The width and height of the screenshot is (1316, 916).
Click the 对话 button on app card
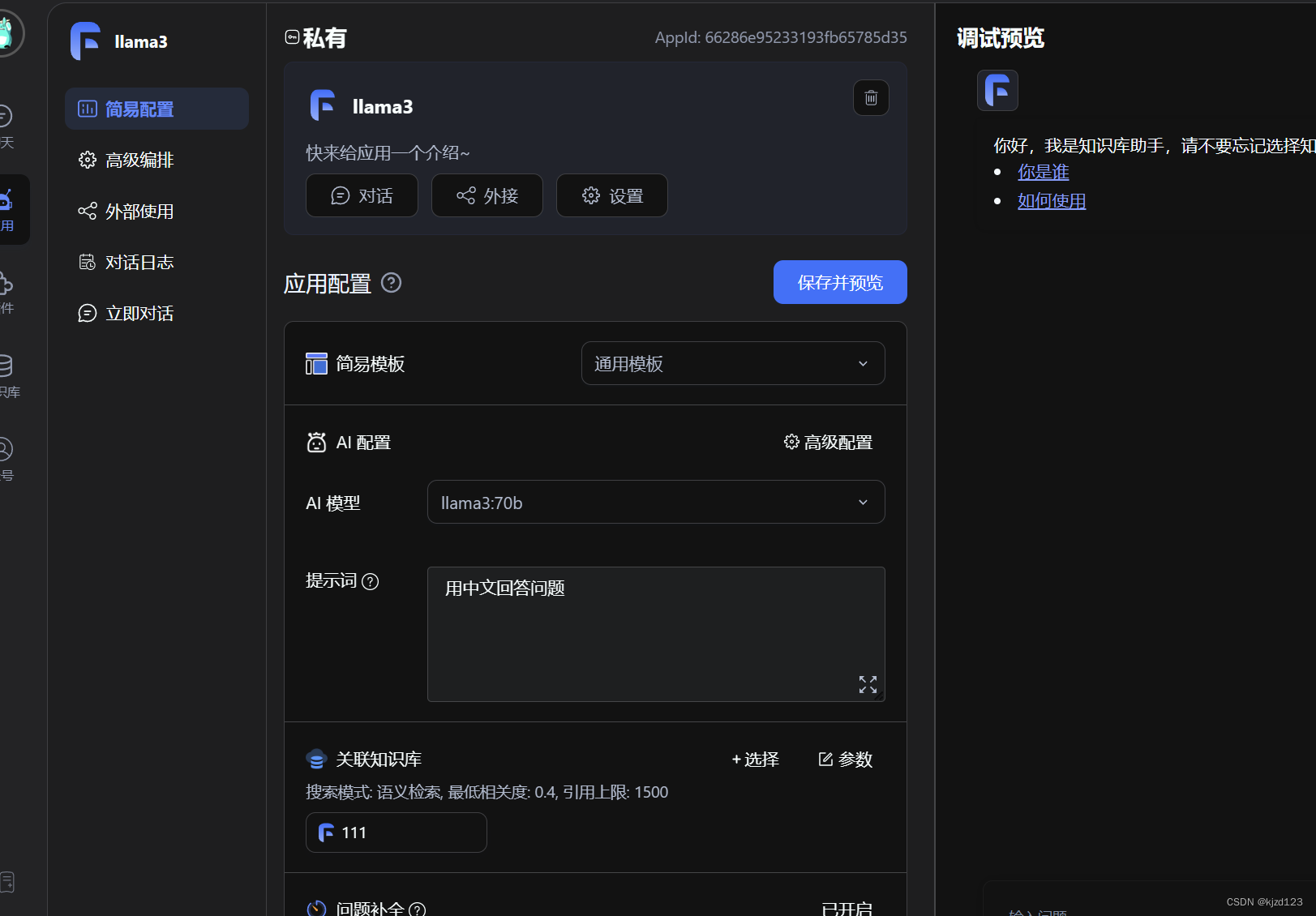click(362, 195)
